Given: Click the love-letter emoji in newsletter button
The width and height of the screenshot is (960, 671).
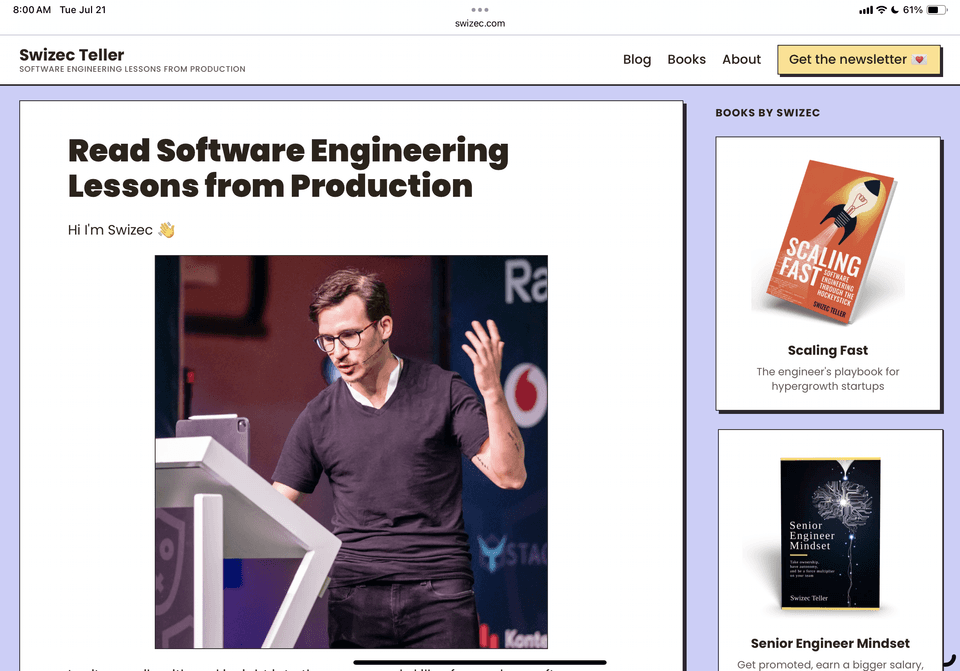Looking at the screenshot, I should (x=919, y=59).
